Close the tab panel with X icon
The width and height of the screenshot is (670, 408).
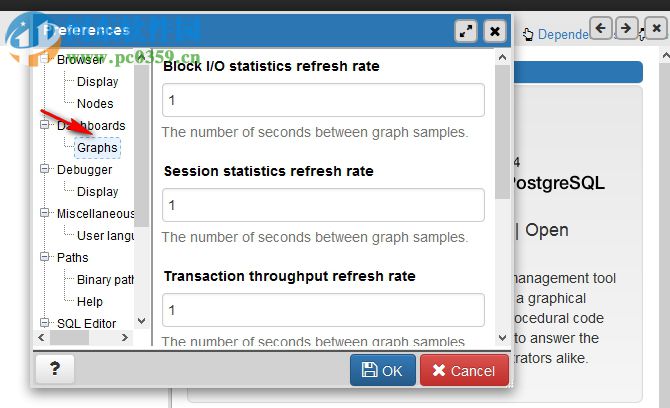click(656, 28)
